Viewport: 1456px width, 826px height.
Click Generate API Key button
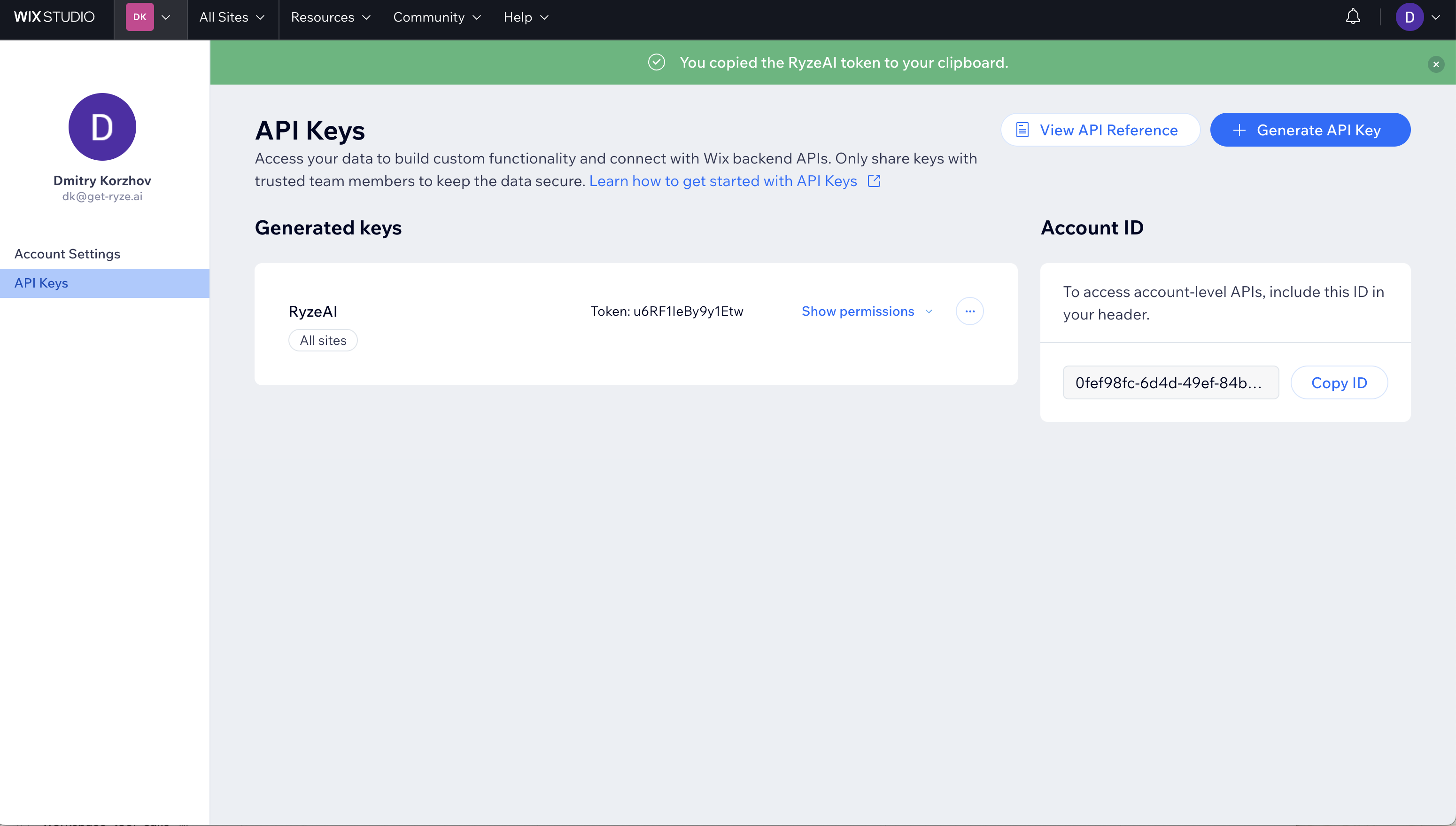[1310, 130]
